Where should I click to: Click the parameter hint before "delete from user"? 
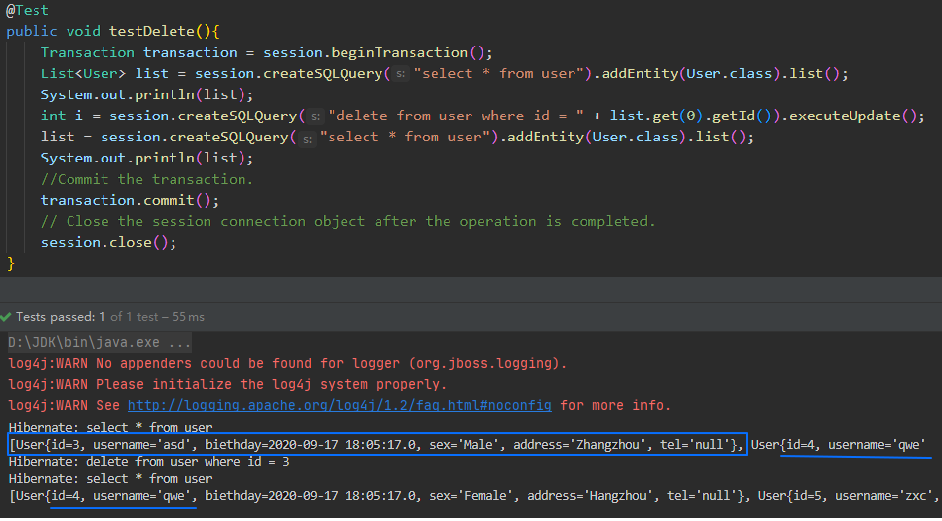[313, 116]
